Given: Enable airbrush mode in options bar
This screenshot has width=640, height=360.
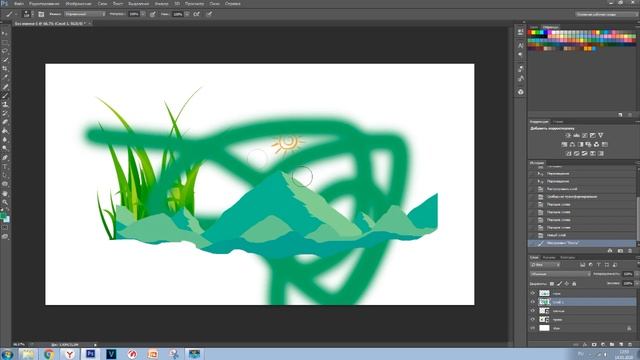Looking at the screenshot, I should coord(196,14).
